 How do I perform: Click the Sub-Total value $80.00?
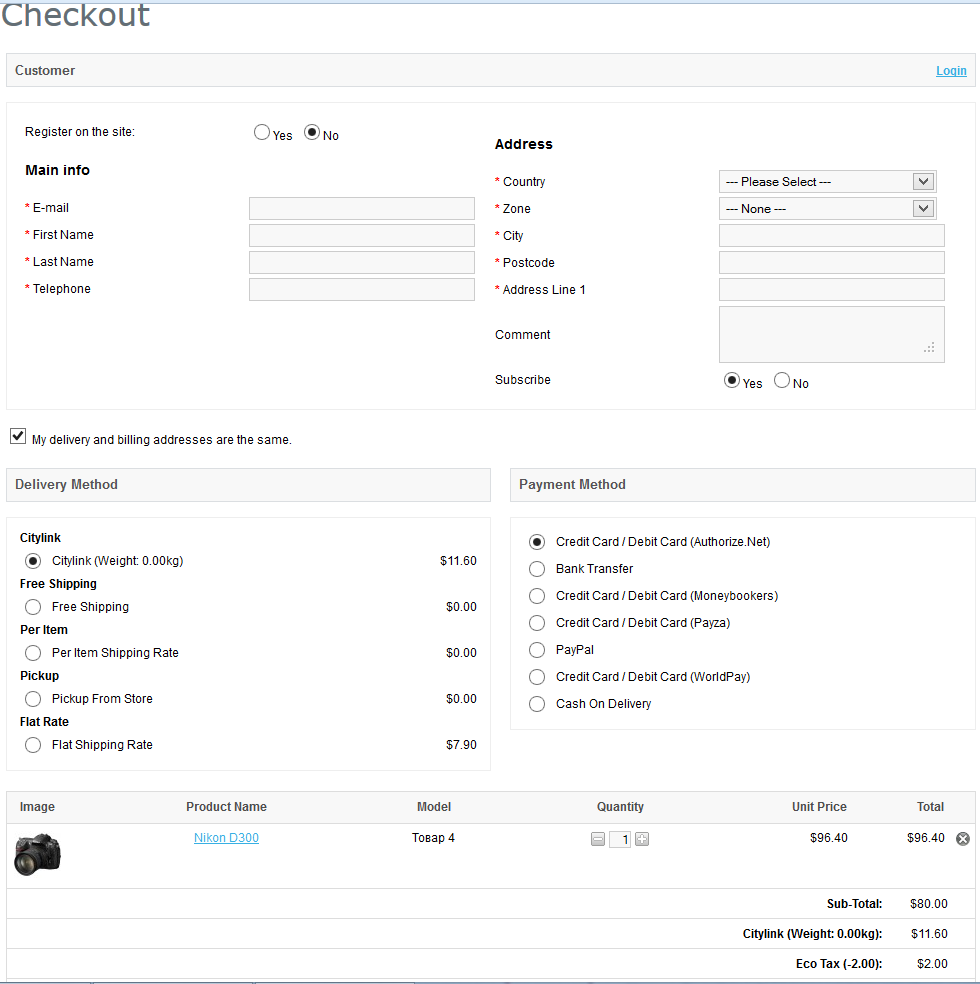point(929,904)
